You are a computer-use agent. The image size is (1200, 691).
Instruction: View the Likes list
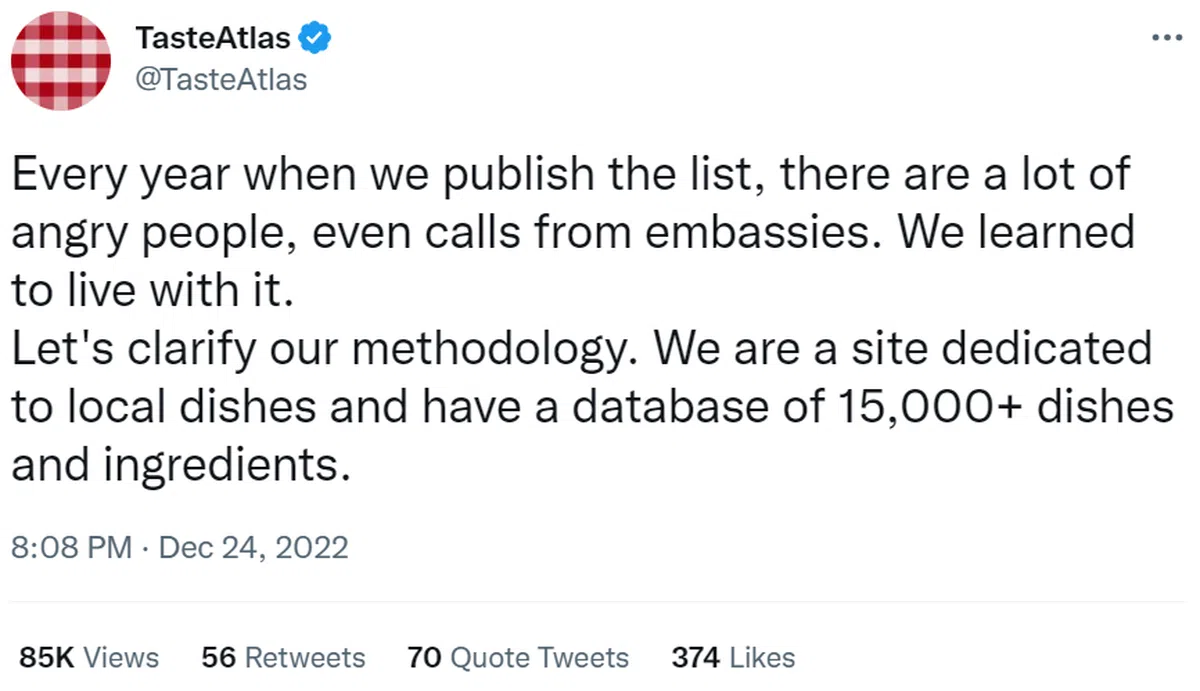(762, 657)
